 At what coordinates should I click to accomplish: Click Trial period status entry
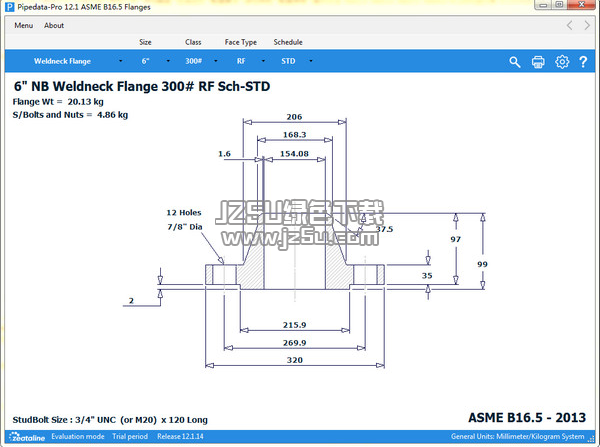pyautogui.click(x=130, y=437)
